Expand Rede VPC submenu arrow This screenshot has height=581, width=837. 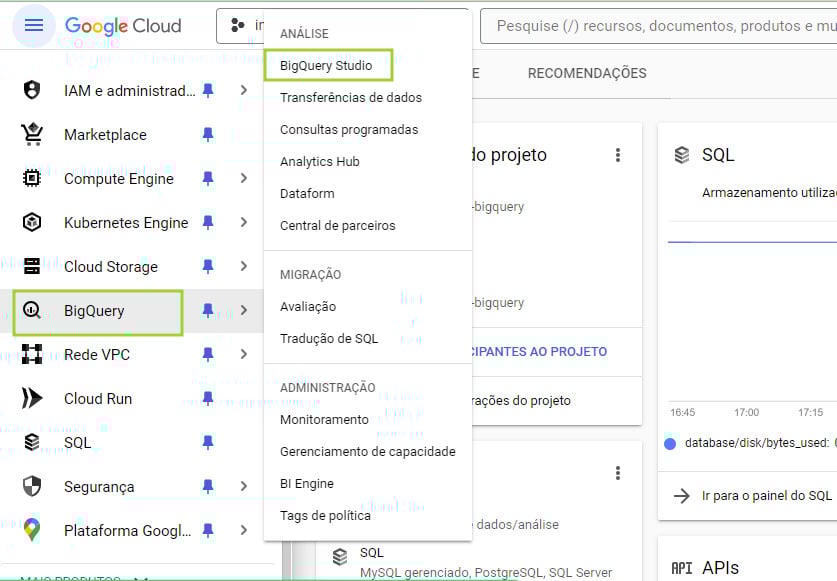[x=244, y=354]
